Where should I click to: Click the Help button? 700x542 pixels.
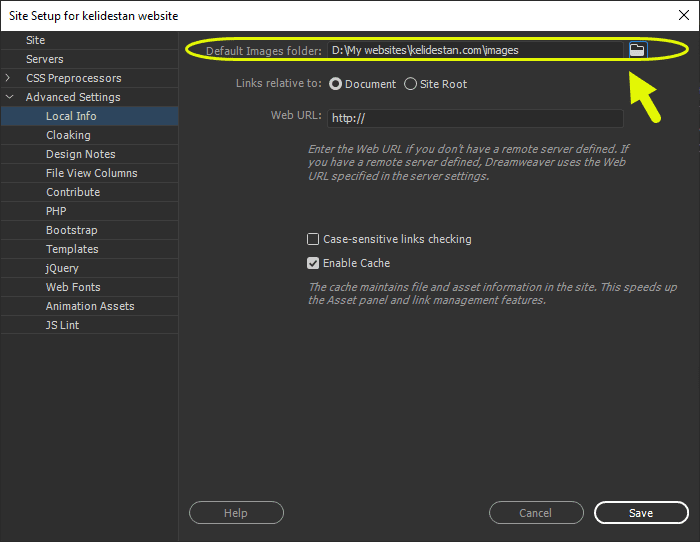(236, 513)
